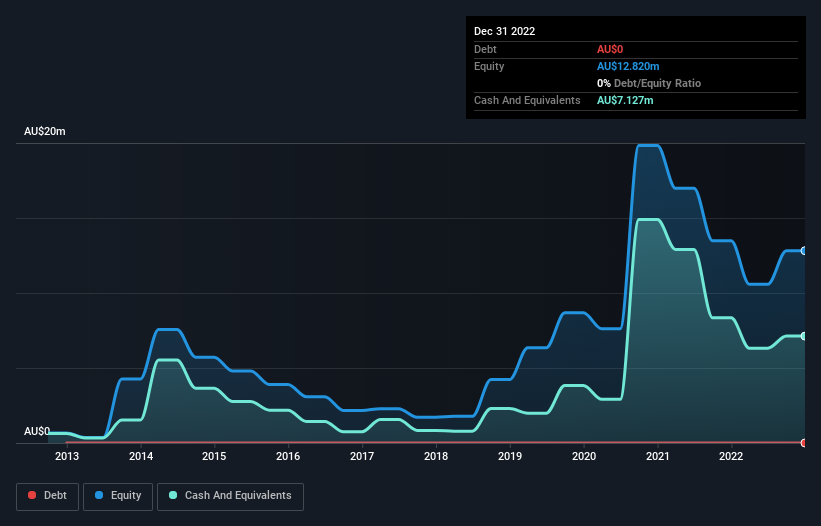821x526 pixels.
Task: Click the 2020 x-axis label
Action: click(584, 456)
